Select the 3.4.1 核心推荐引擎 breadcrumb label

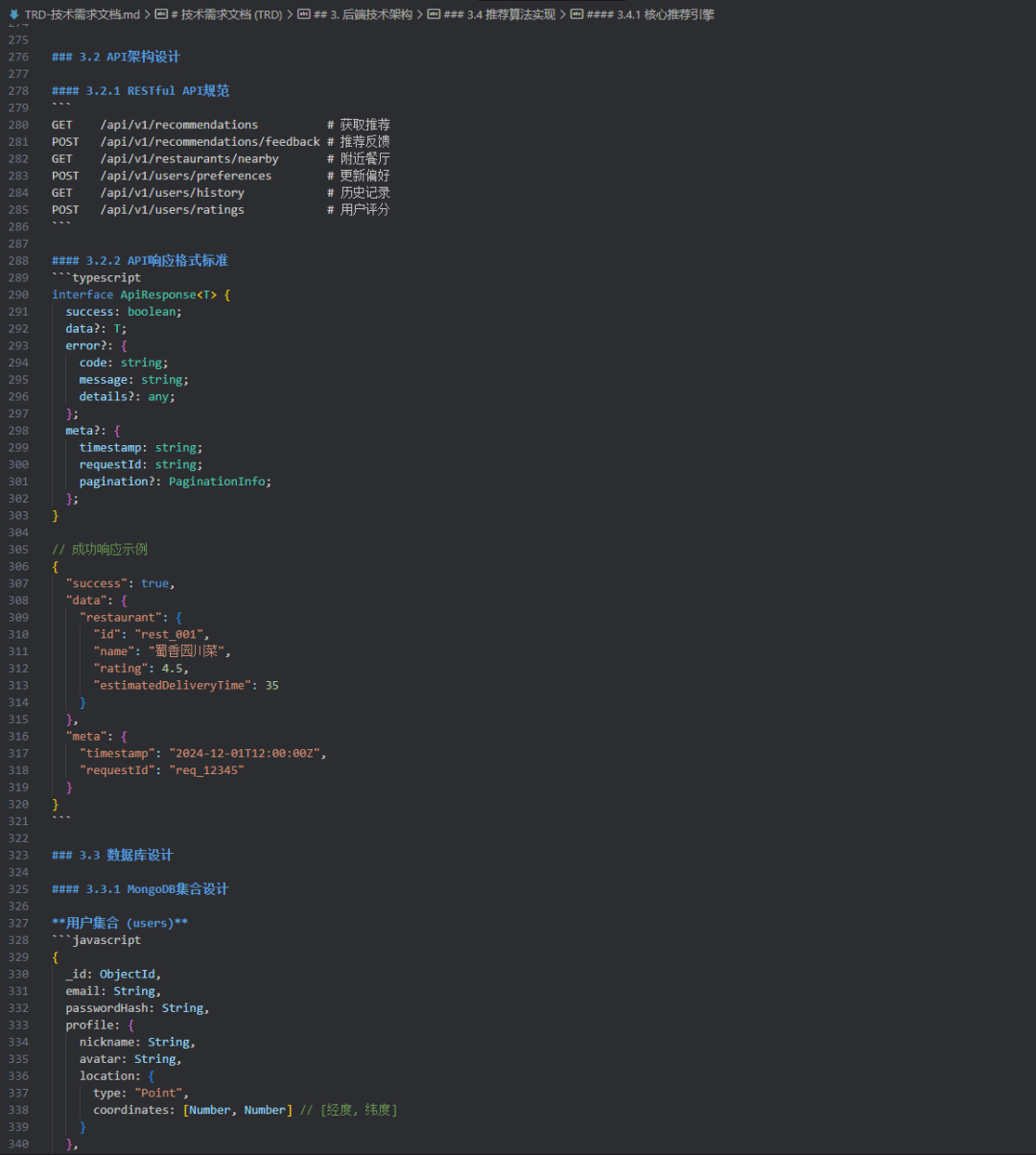point(650,14)
